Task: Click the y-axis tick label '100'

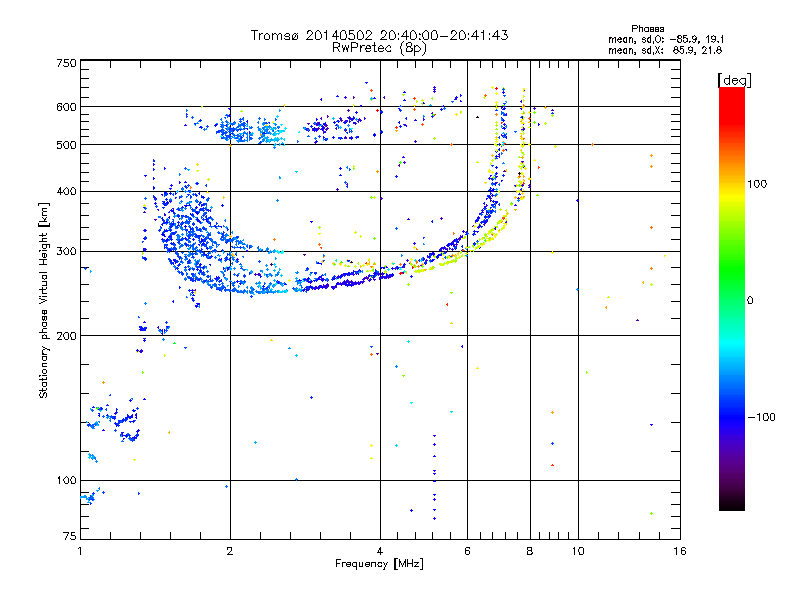Action: pos(67,480)
